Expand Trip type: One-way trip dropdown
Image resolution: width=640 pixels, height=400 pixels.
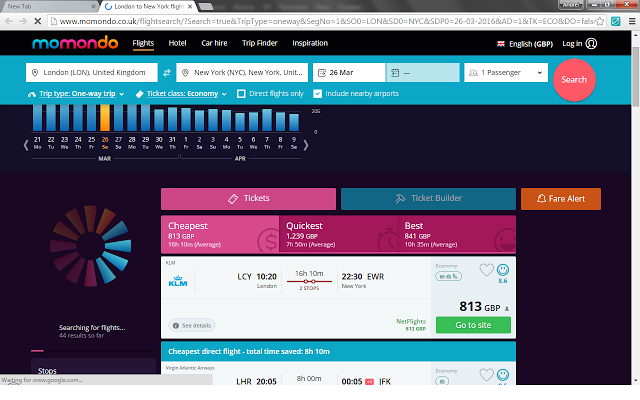click(76, 94)
